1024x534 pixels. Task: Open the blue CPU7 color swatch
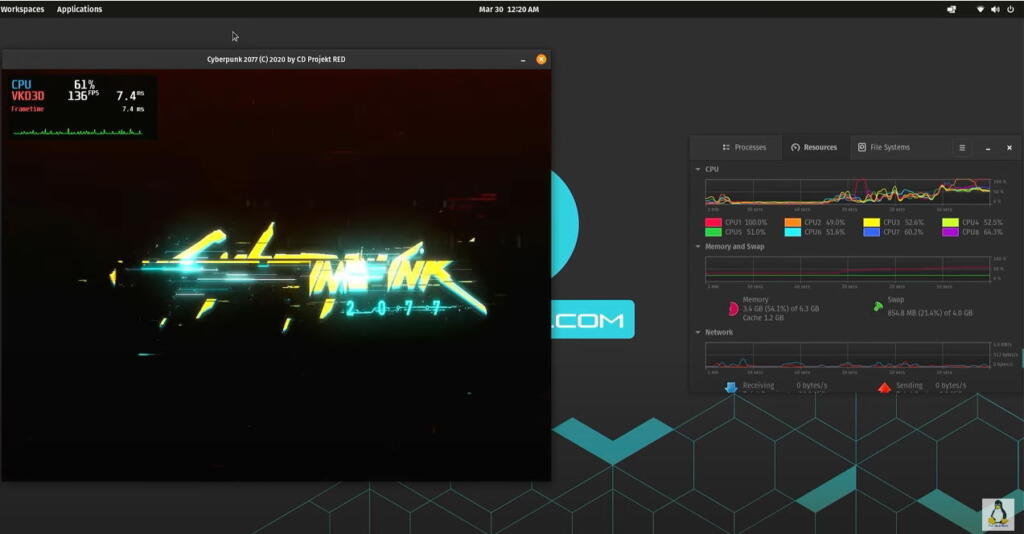(x=872, y=232)
